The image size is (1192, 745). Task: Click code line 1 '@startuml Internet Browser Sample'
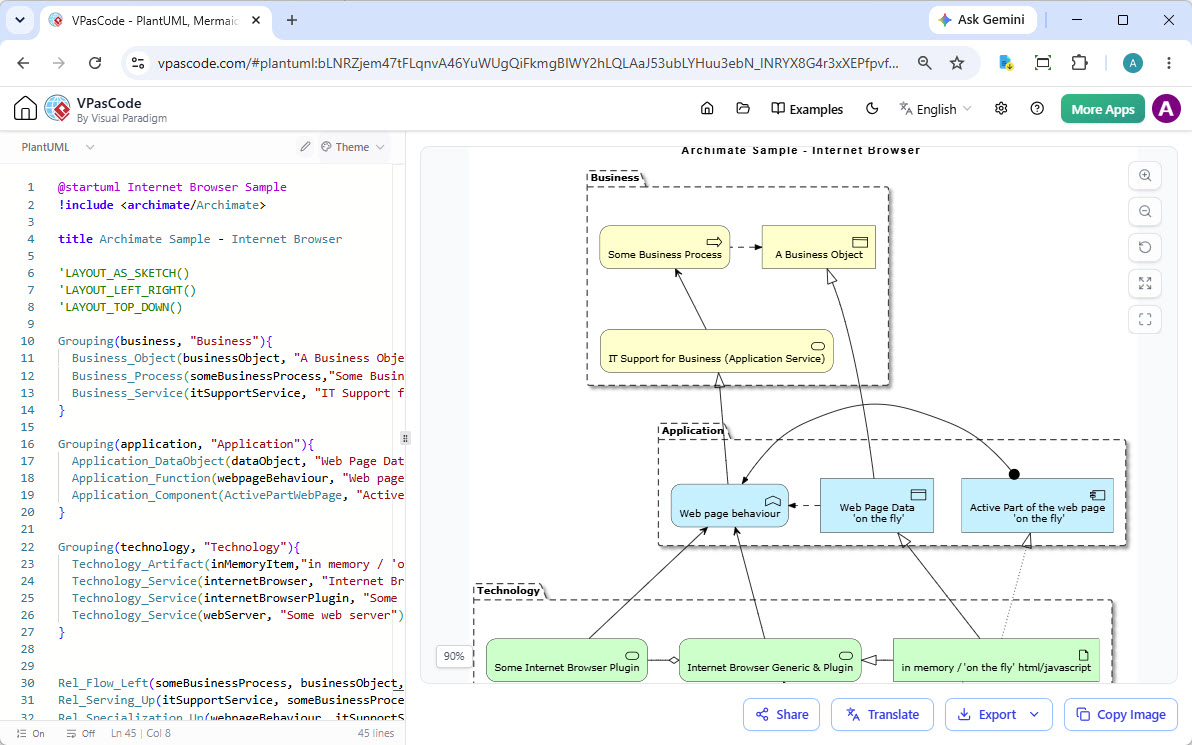pyautogui.click(x=172, y=187)
